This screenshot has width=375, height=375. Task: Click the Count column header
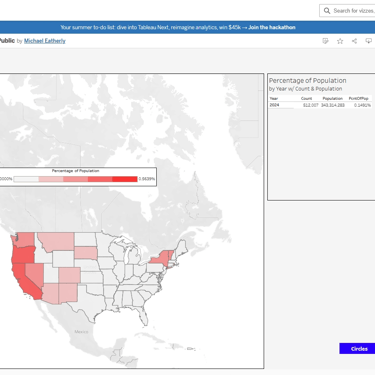306,98
